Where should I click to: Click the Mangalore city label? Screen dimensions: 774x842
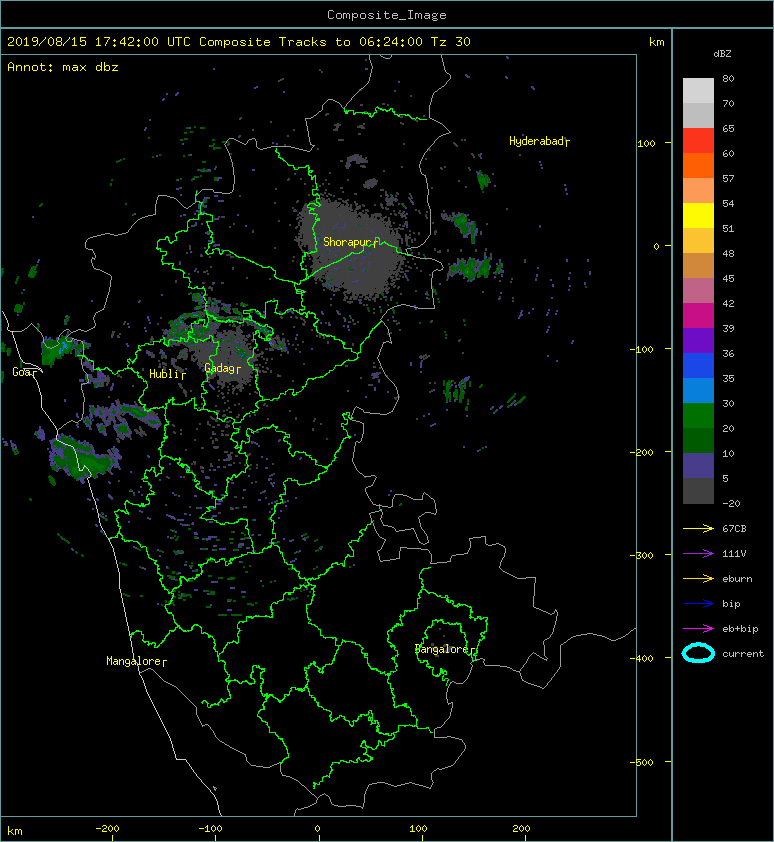pyautogui.click(x=135, y=661)
